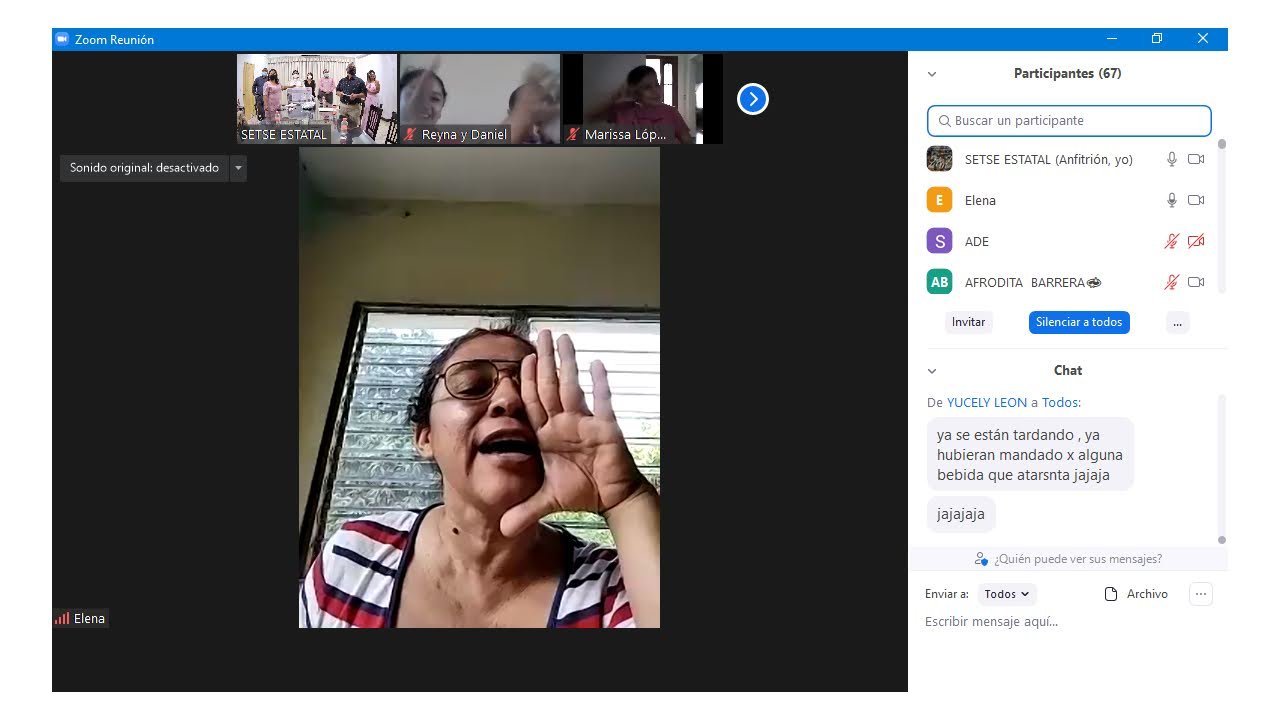The image size is (1280, 720).
Task: Click the 'ya se están tardando' chat message
Action: pos(1030,455)
